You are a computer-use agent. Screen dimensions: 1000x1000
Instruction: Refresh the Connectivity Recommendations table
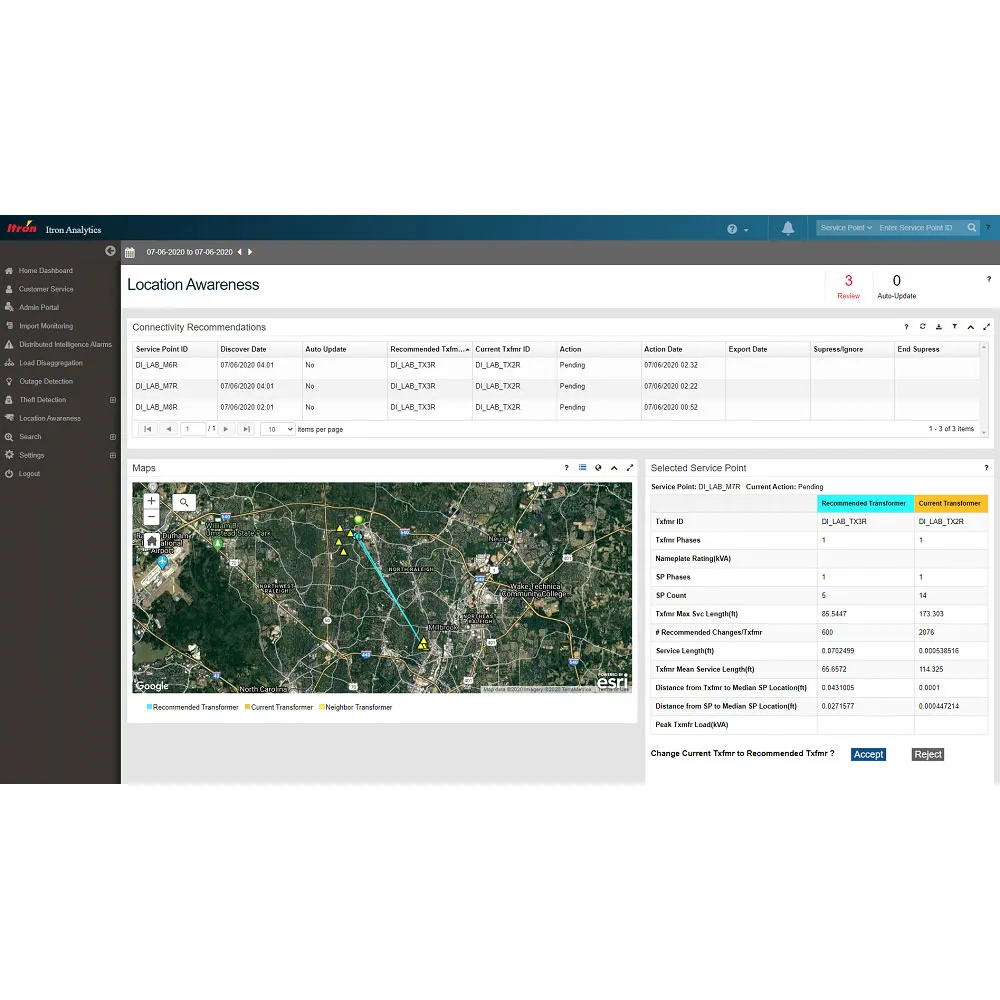click(x=922, y=327)
